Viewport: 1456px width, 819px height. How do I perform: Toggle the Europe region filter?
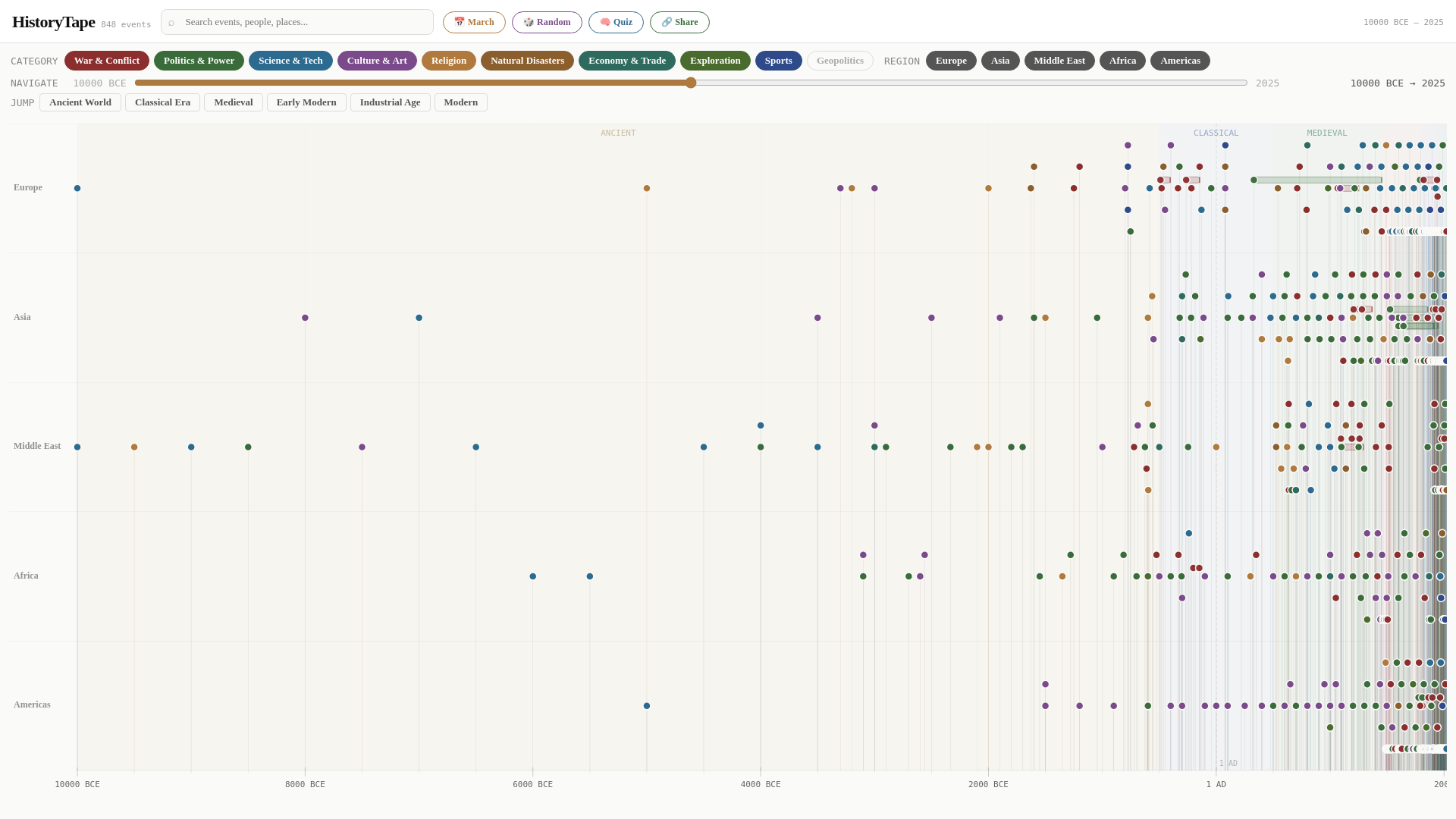point(951,61)
